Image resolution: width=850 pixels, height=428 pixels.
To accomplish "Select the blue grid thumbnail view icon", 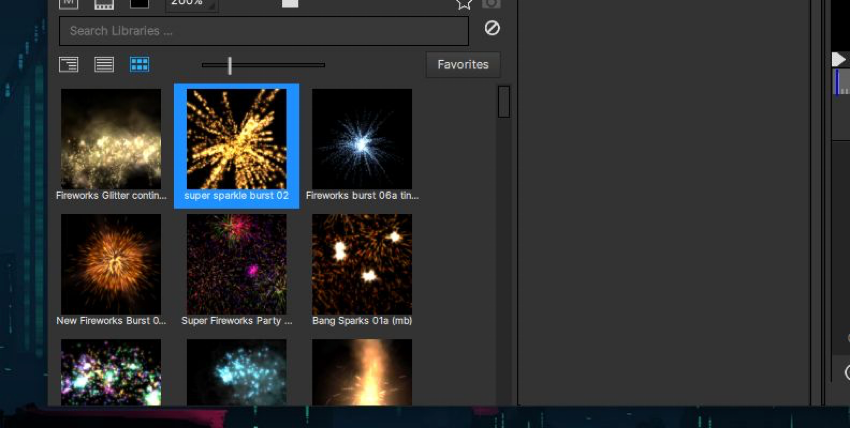I will click(x=139, y=64).
